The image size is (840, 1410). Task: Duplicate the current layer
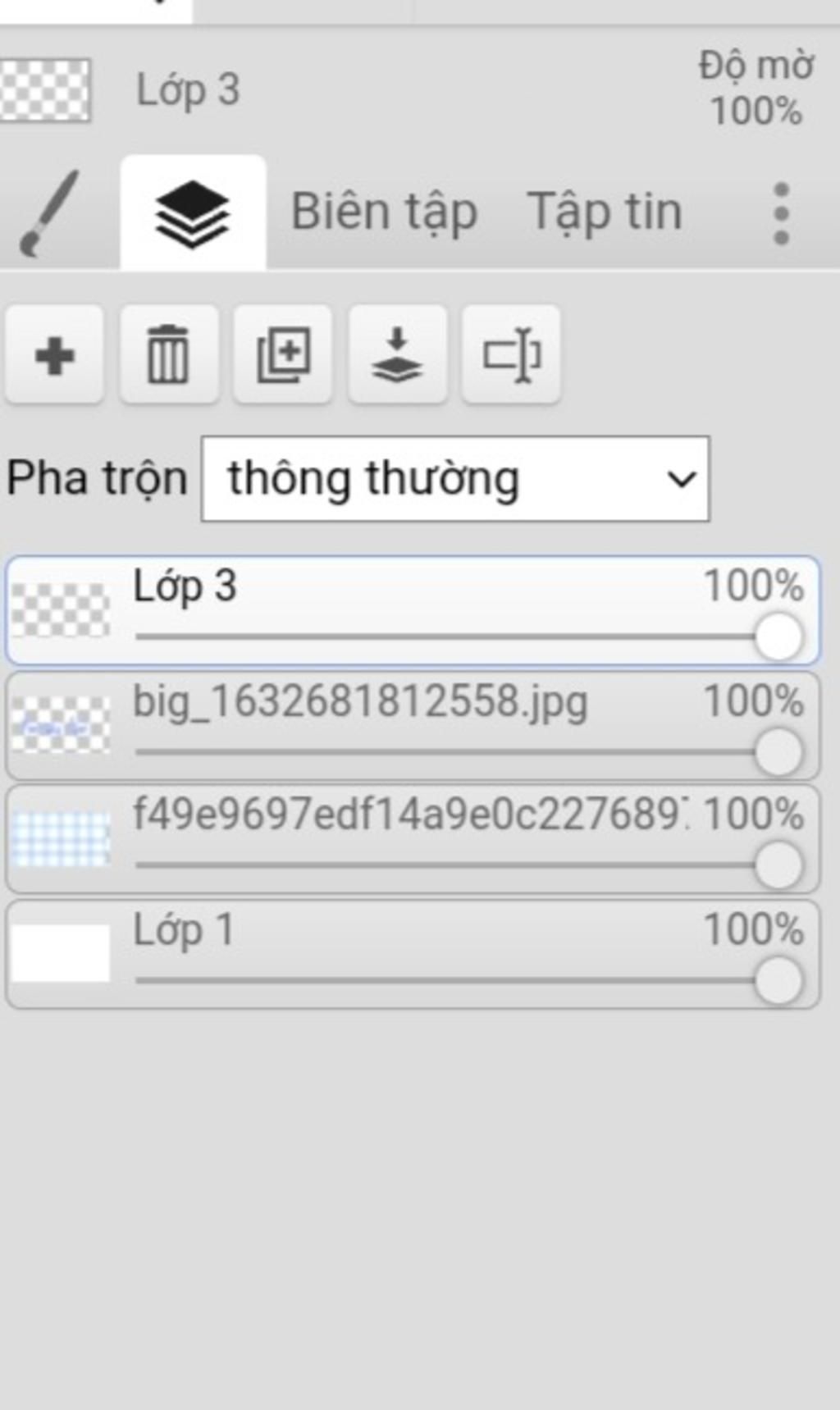[x=283, y=355]
